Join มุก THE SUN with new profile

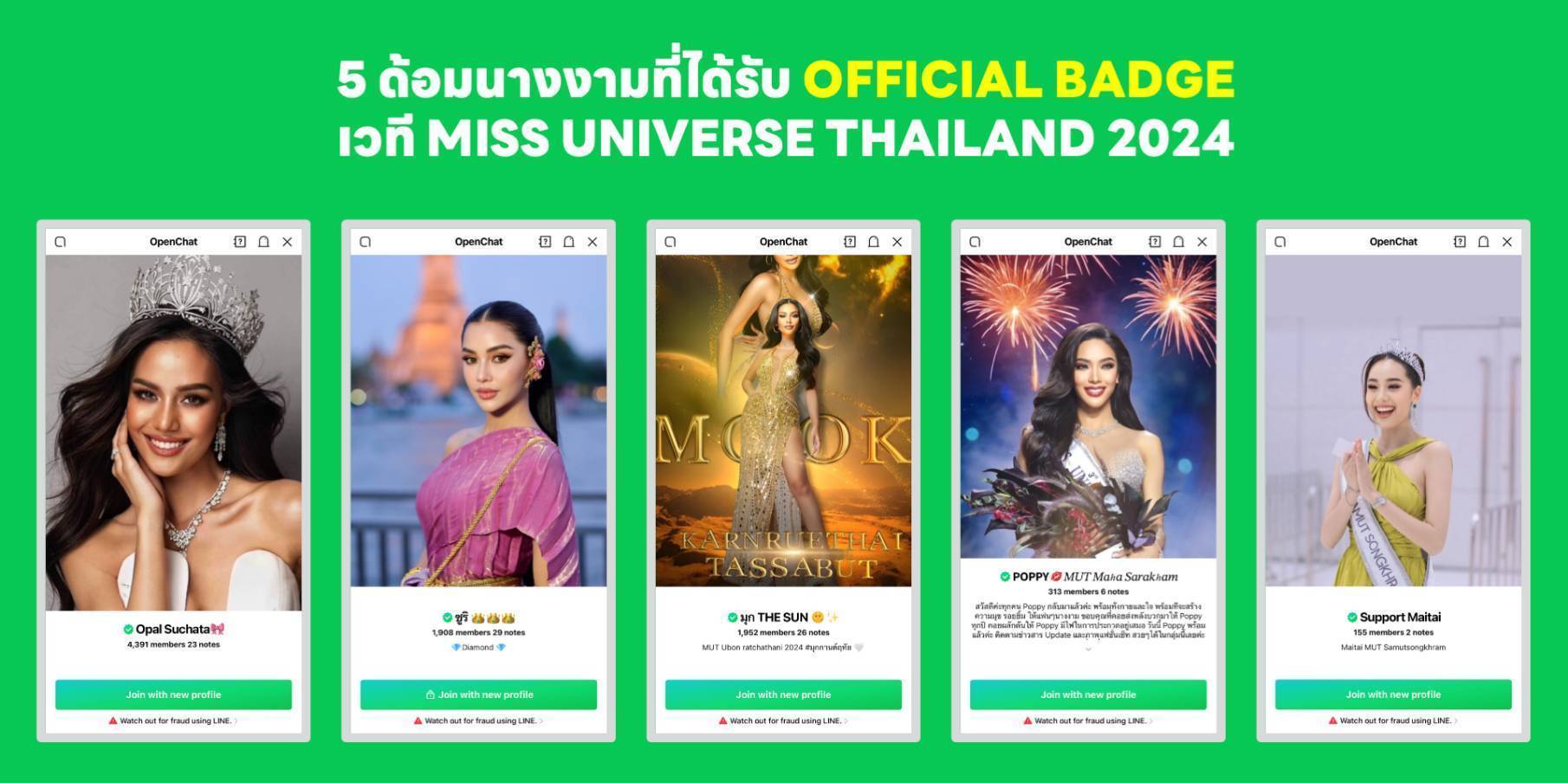click(783, 695)
